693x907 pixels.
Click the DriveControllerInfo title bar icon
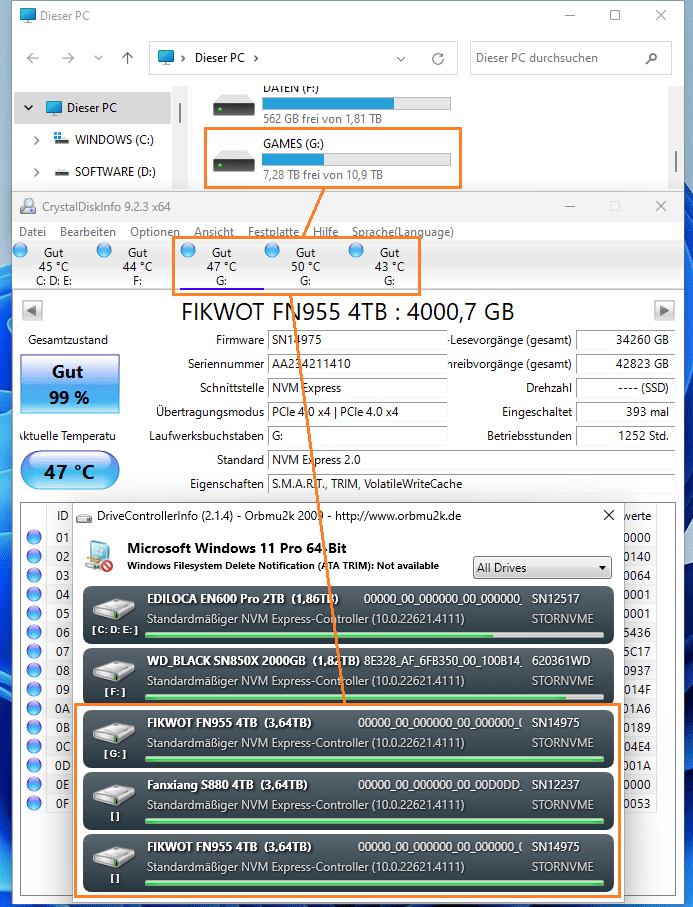click(84, 517)
